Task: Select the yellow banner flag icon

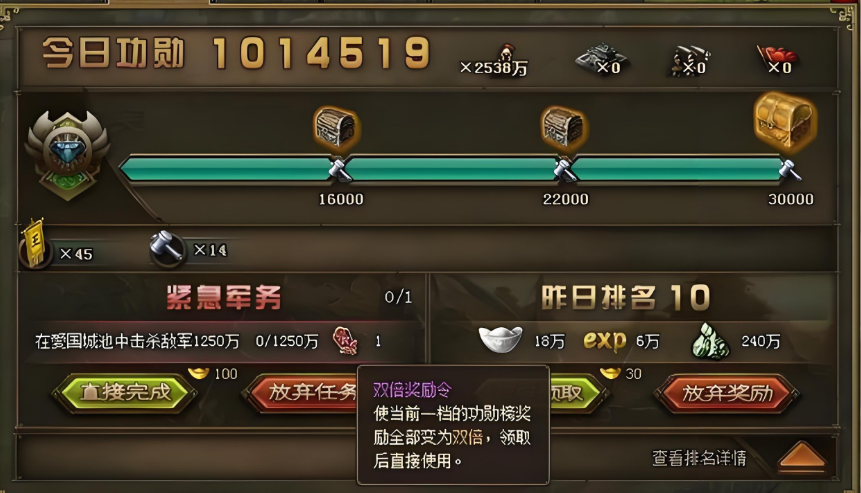Action: [x=34, y=245]
